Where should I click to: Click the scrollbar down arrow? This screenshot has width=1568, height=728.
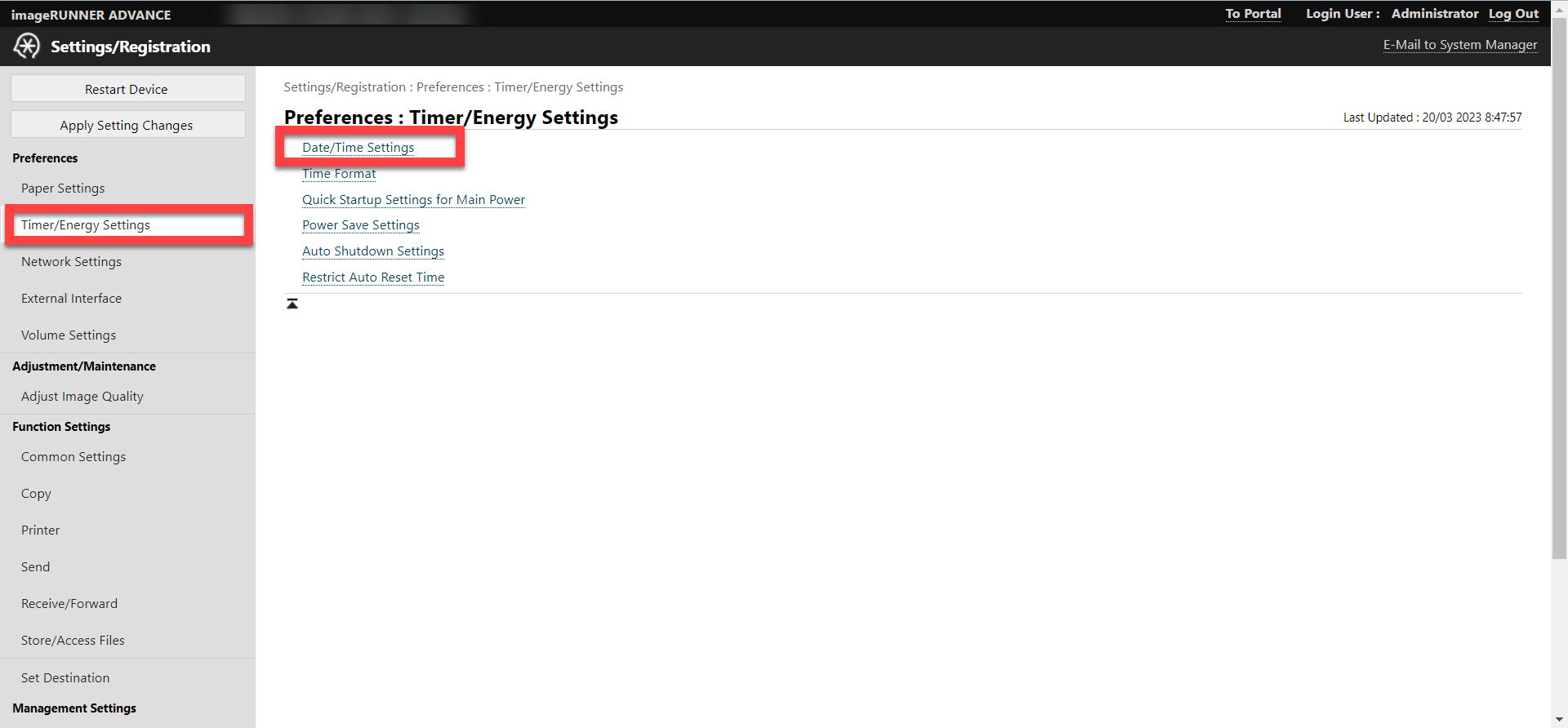coord(1559,720)
